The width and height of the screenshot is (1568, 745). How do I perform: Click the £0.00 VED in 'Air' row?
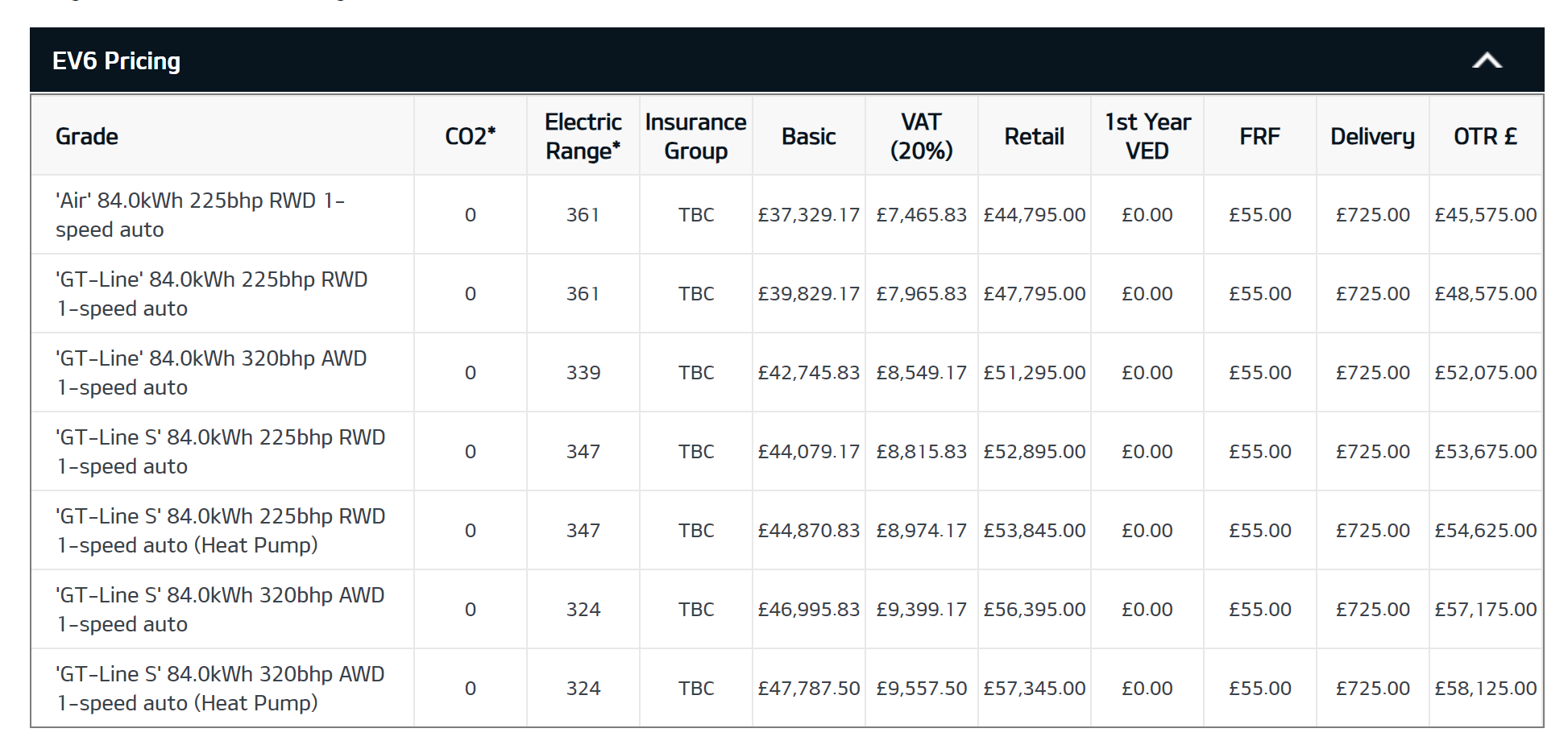[x=1147, y=215]
